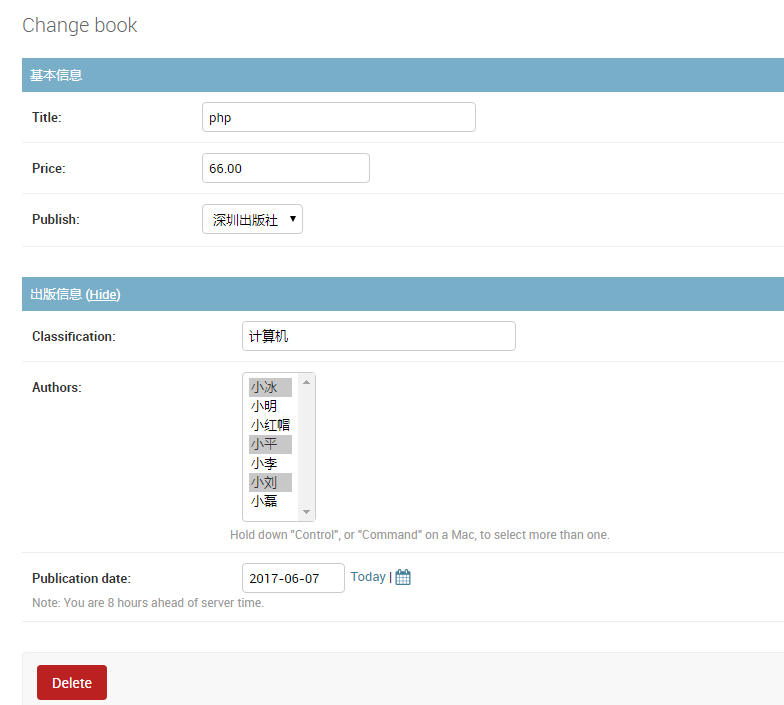
Task: Click the 基本信息 section header
Action: [x=403, y=75]
